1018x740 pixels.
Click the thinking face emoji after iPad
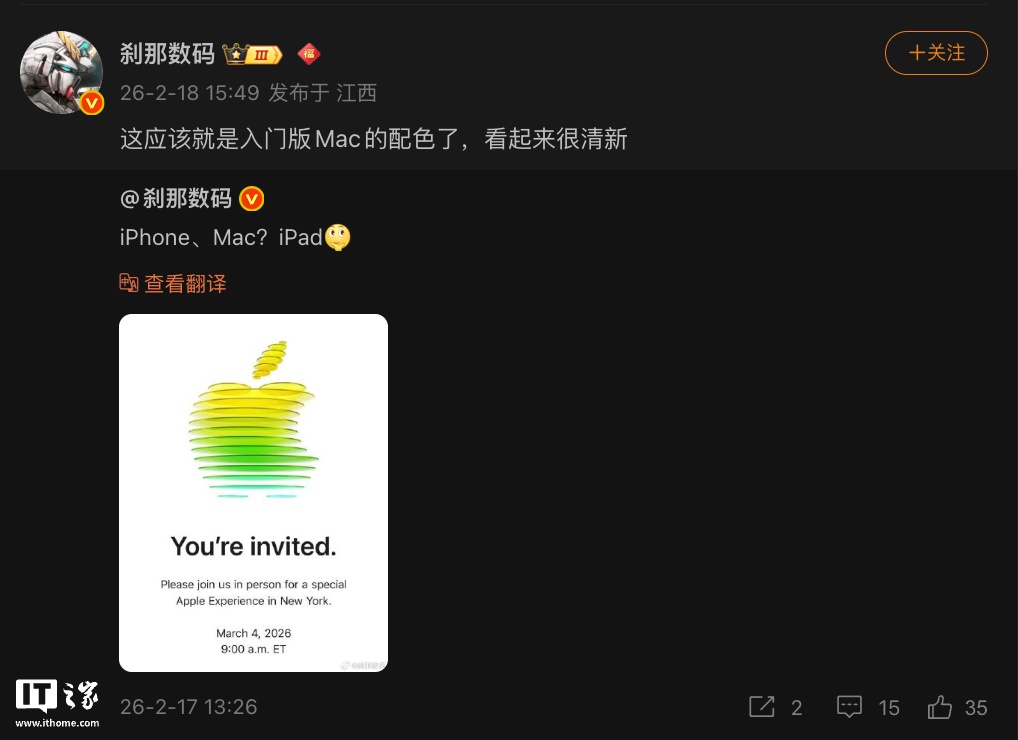337,237
